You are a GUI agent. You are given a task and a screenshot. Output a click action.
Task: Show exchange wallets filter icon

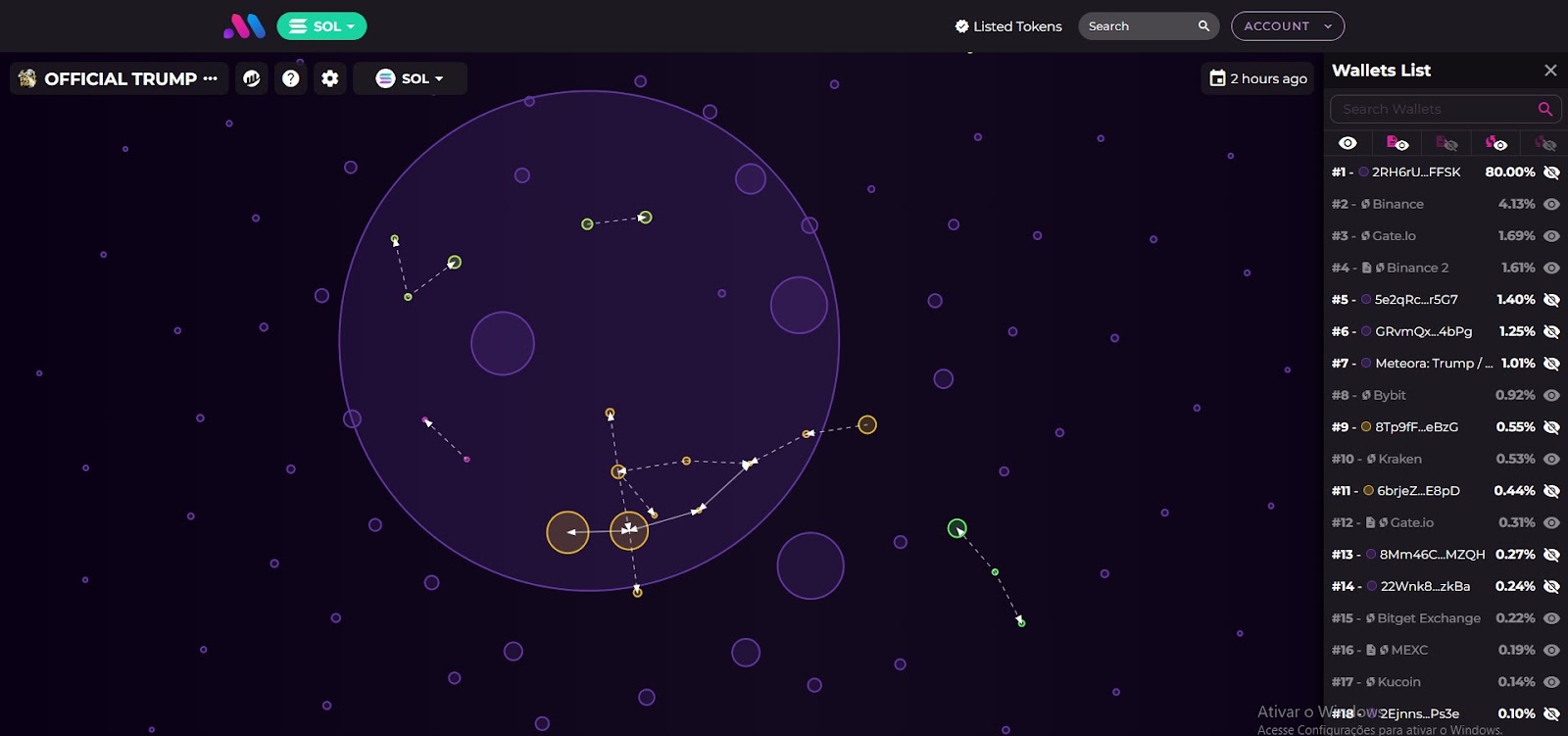pyautogui.click(x=1495, y=143)
